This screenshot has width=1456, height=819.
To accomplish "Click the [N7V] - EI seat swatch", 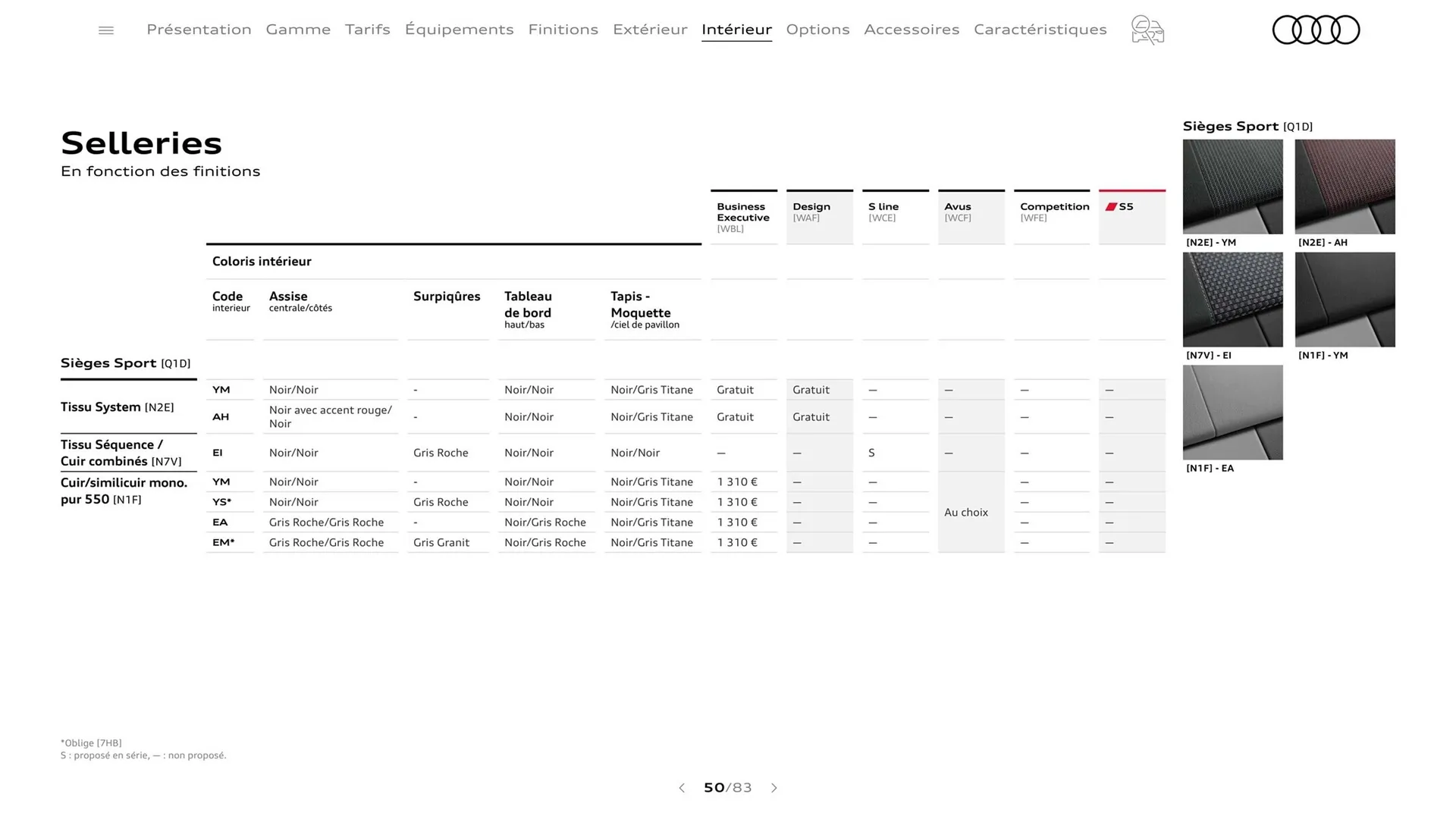I will [1233, 300].
